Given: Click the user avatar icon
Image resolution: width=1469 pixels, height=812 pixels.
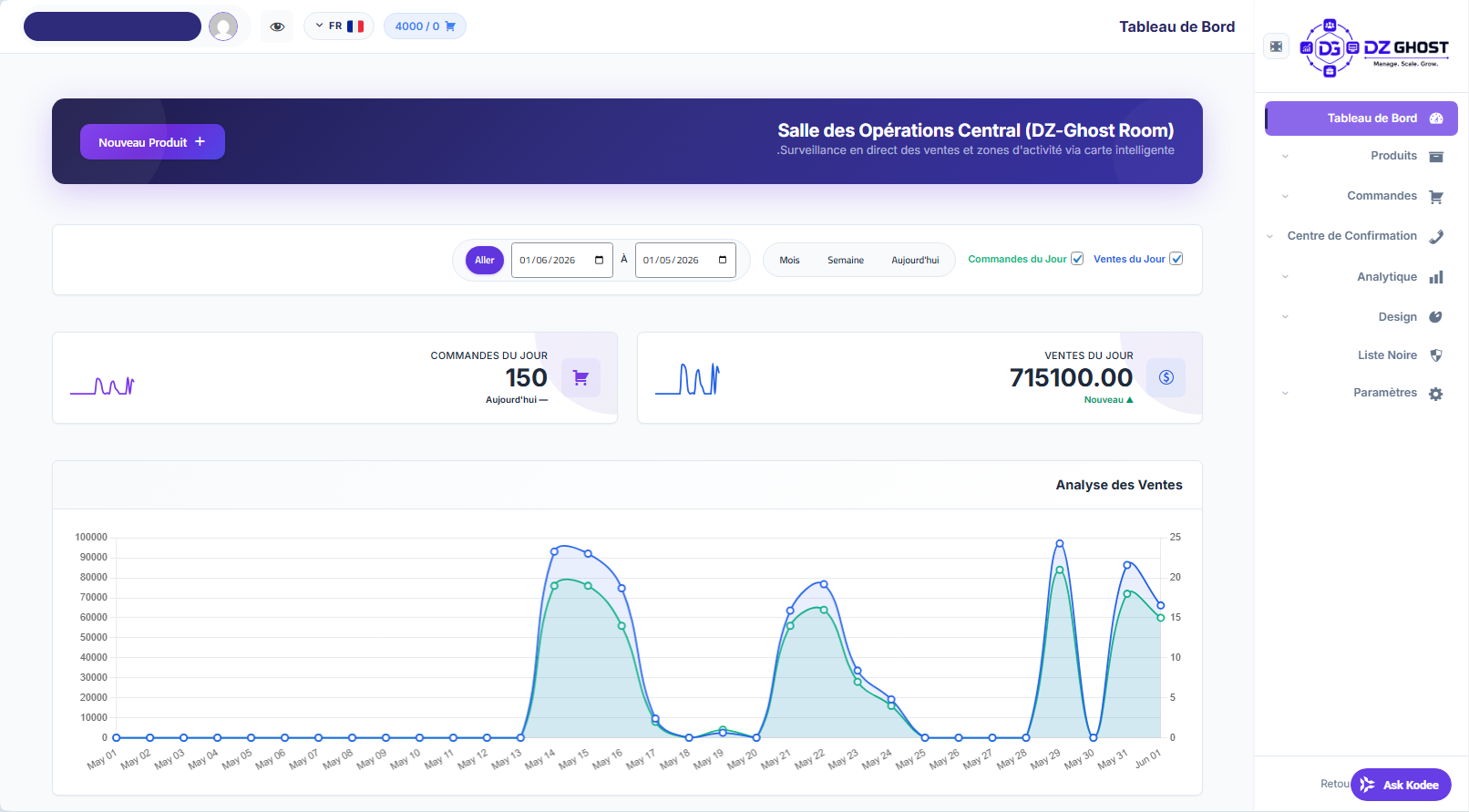Looking at the screenshot, I should 223,26.
